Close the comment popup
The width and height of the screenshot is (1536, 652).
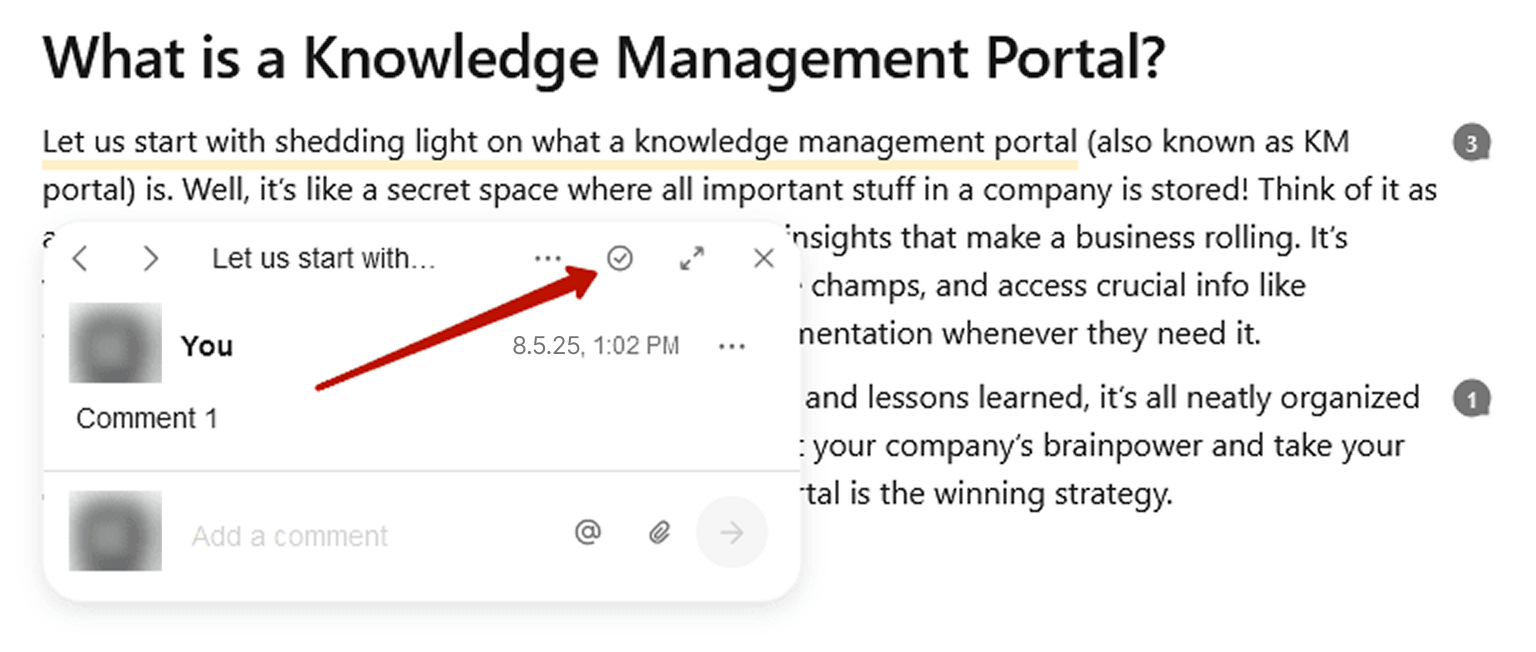pos(764,259)
